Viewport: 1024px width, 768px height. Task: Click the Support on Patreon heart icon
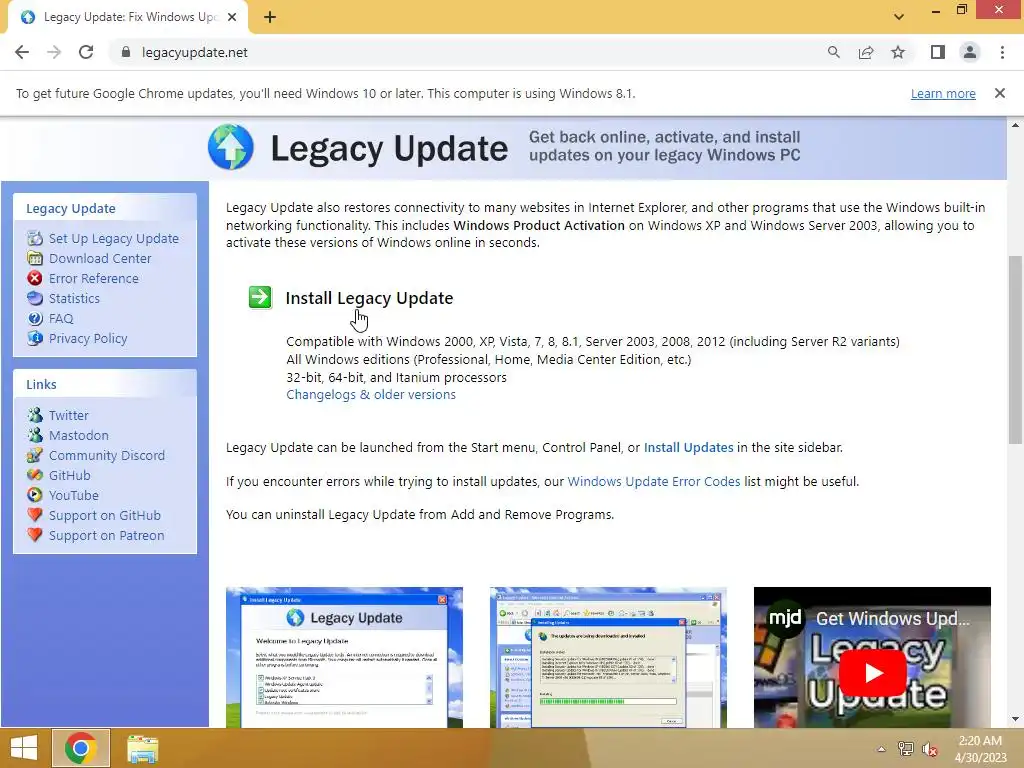coord(35,536)
